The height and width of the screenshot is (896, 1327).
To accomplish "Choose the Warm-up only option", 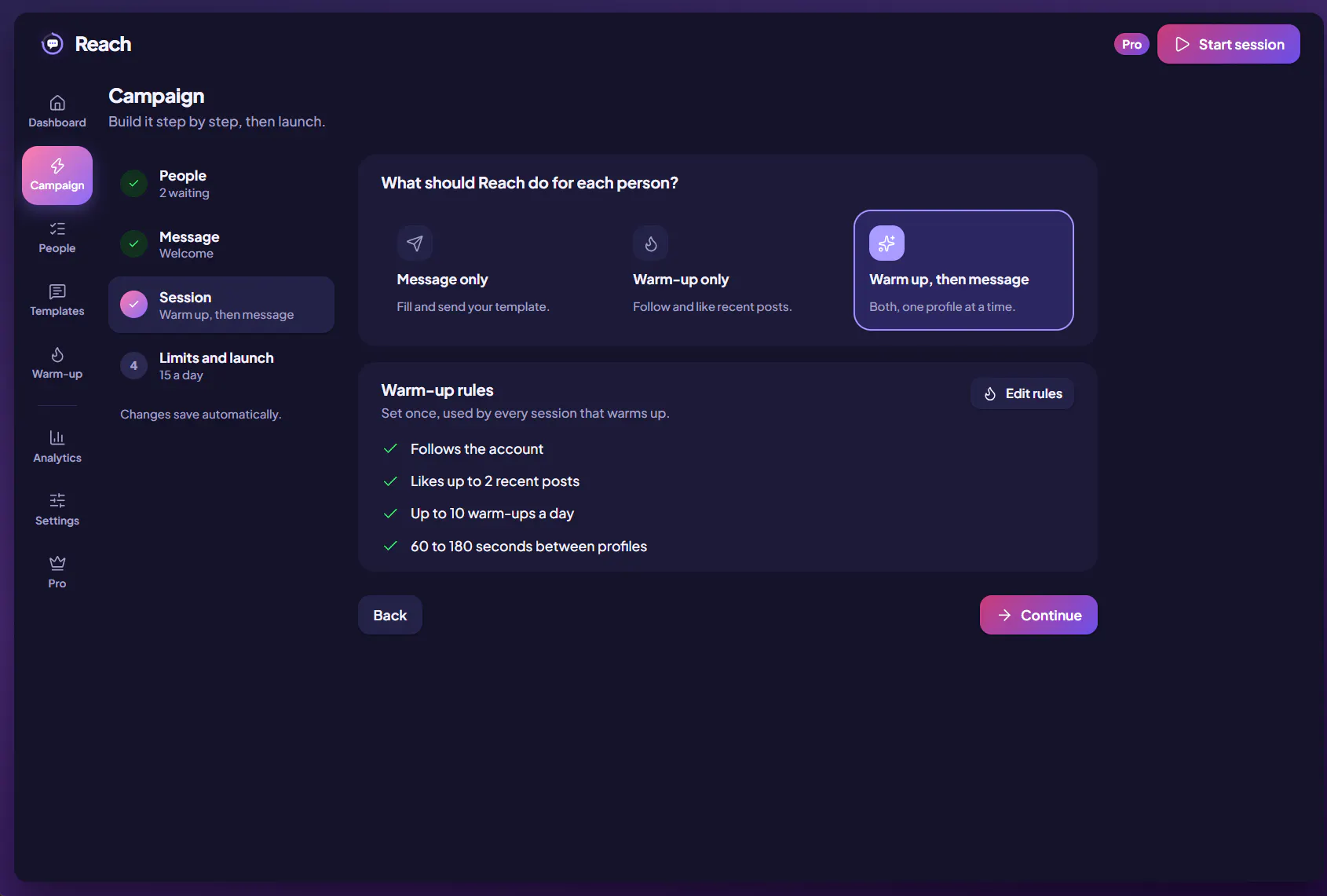I will tap(728, 270).
